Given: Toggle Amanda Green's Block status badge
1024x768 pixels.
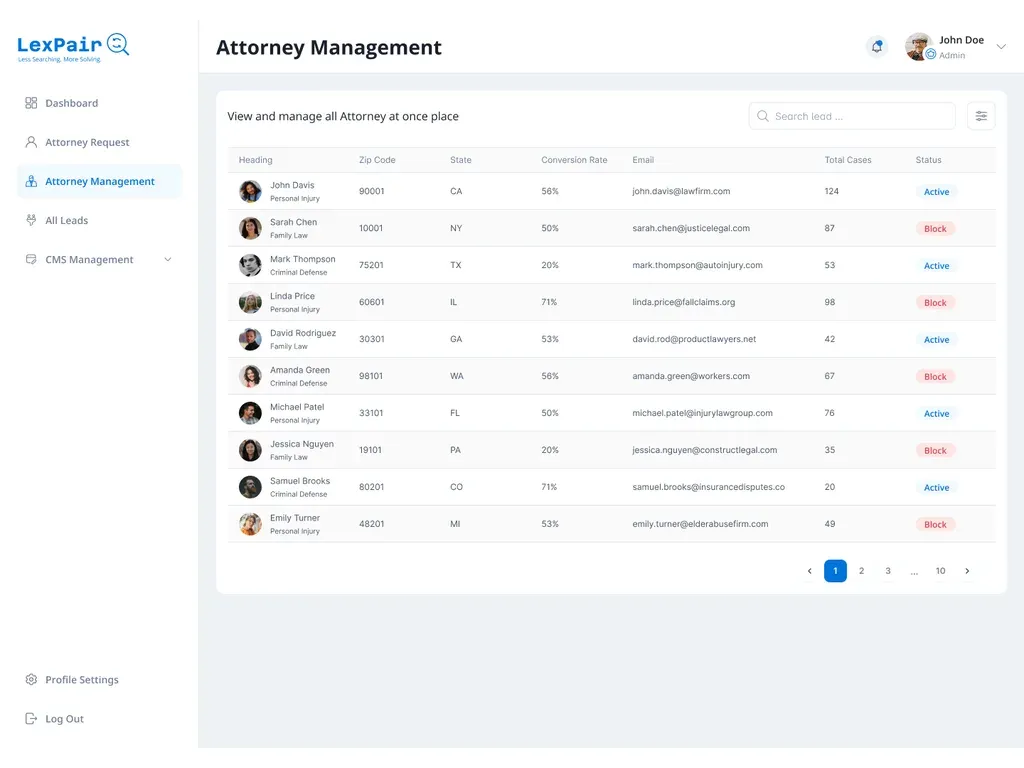Looking at the screenshot, I should [935, 377].
